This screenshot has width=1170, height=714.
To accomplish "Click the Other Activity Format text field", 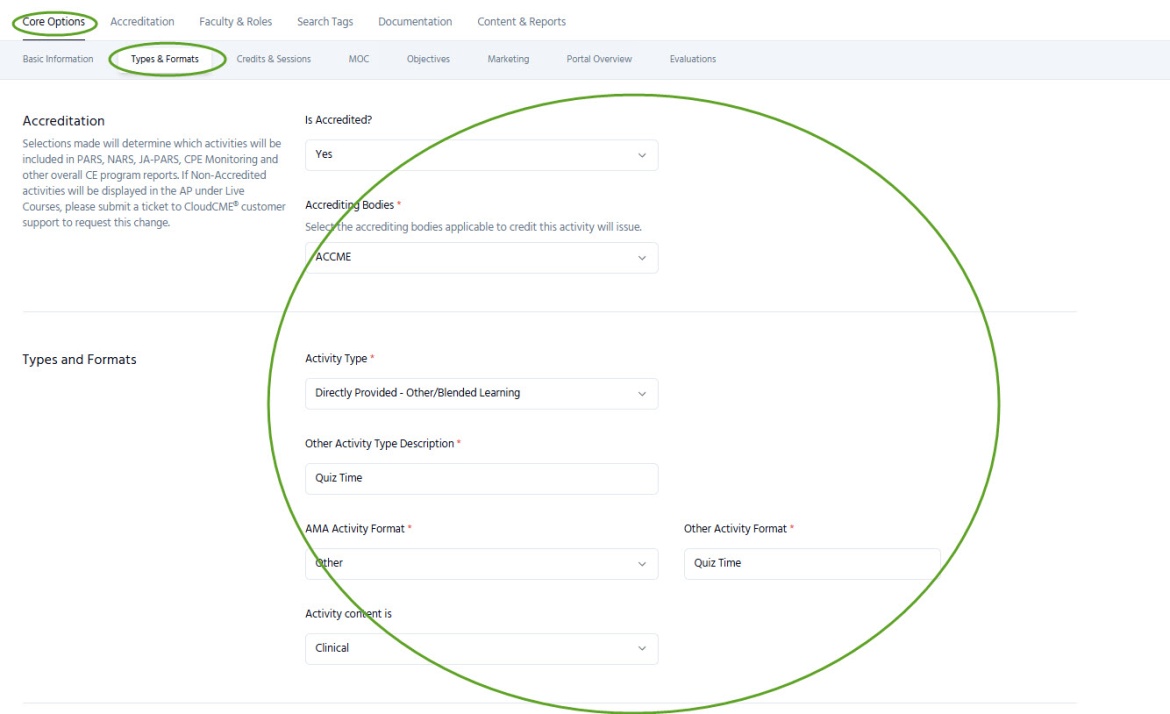I will (811, 563).
